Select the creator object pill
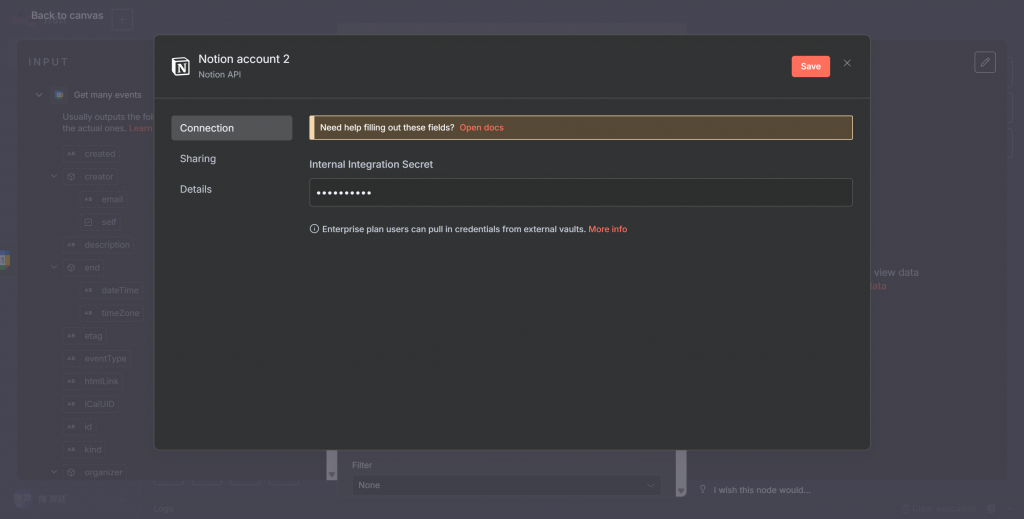1024x519 pixels. (x=91, y=177)
